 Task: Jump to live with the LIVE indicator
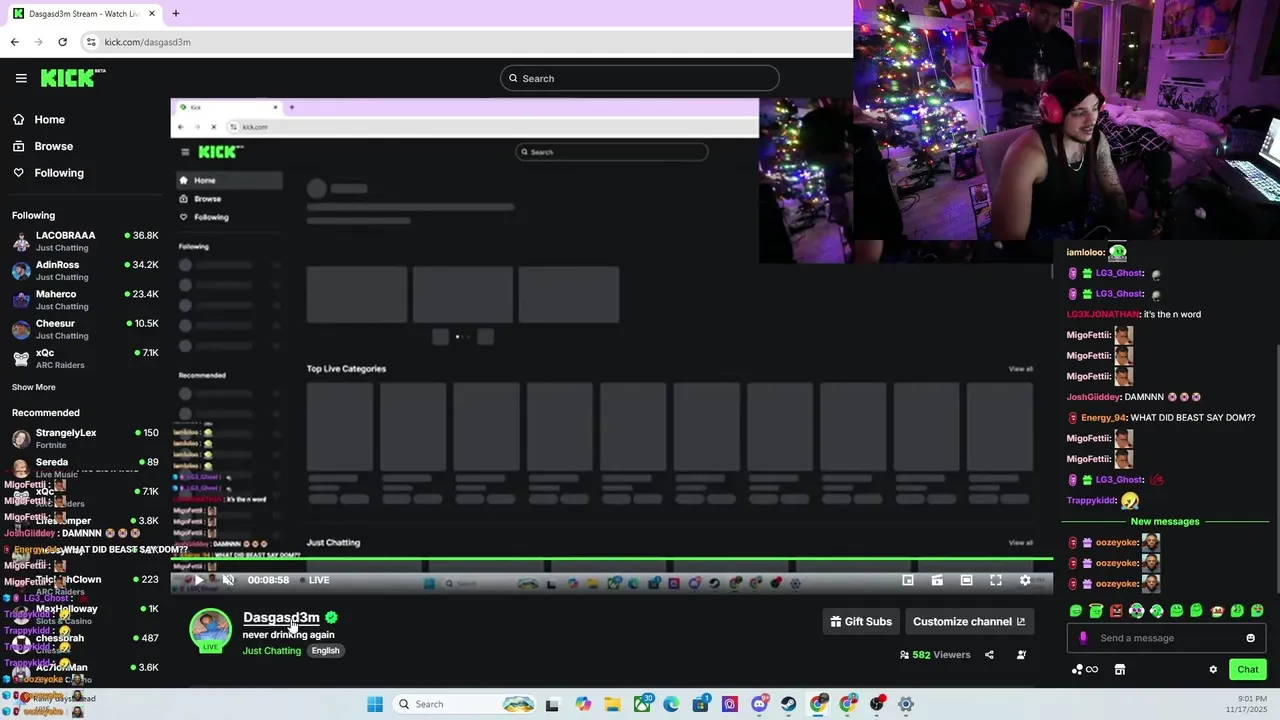pyautogui.click(x=313, y=580)
